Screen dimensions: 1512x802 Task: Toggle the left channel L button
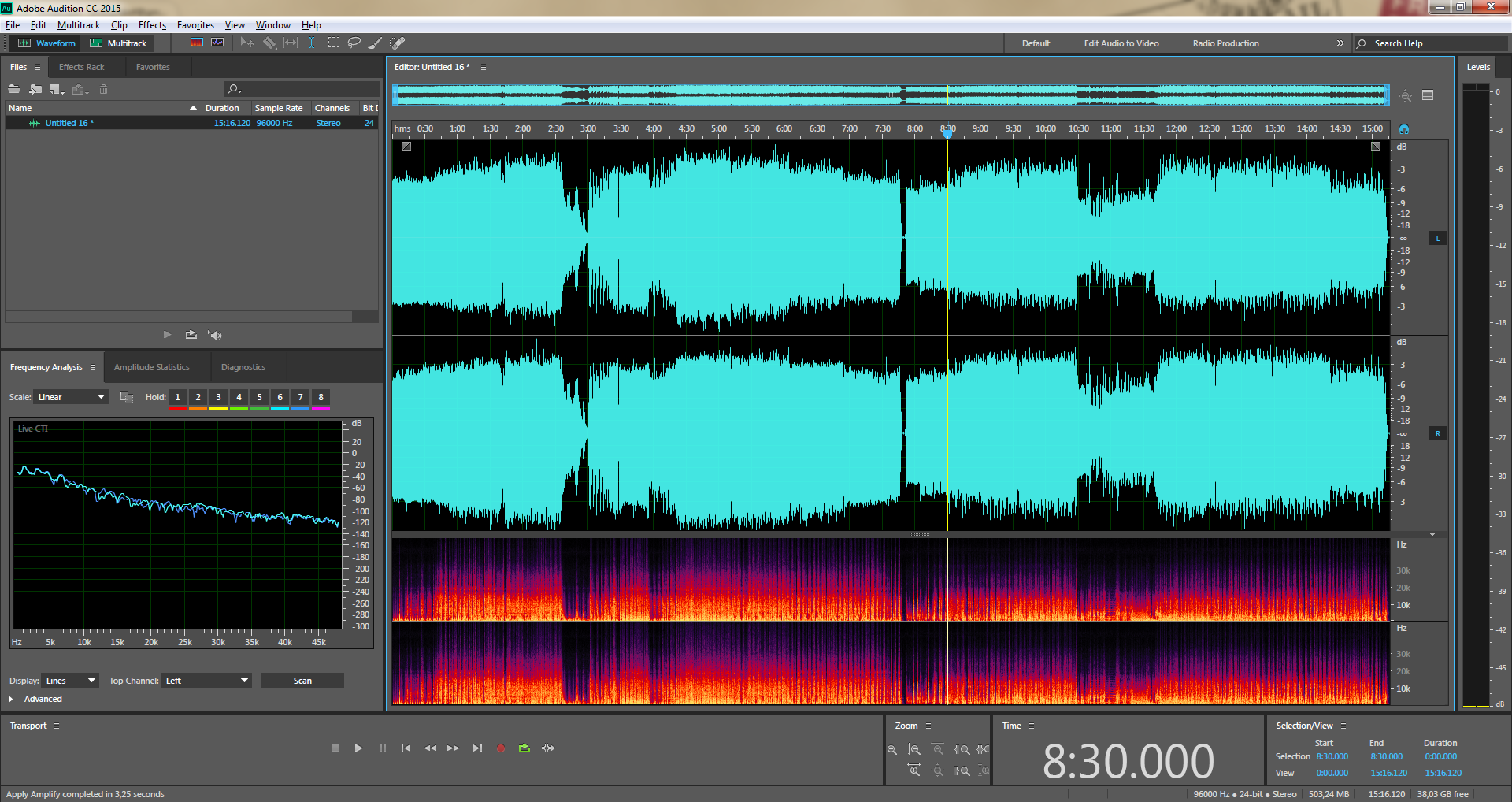(x=1437, y=238)
